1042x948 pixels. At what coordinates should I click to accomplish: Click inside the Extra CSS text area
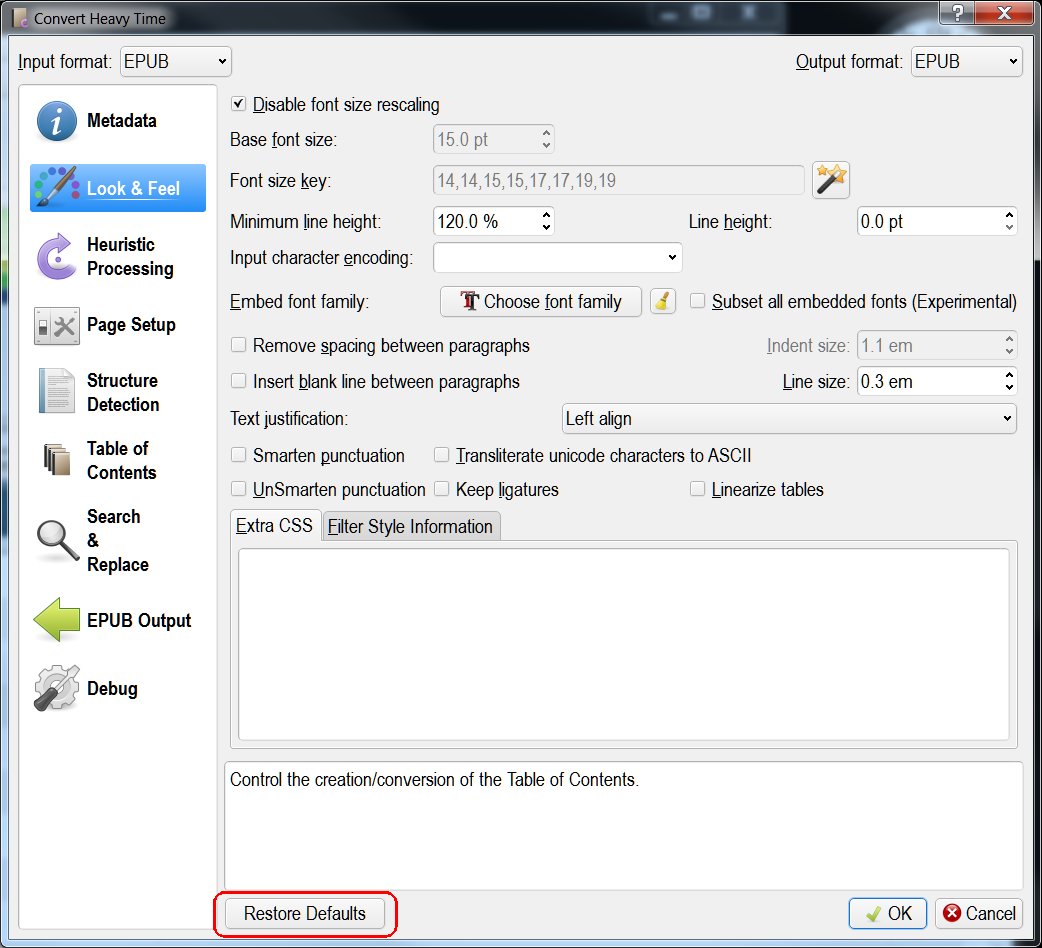(x=623, y=644)
